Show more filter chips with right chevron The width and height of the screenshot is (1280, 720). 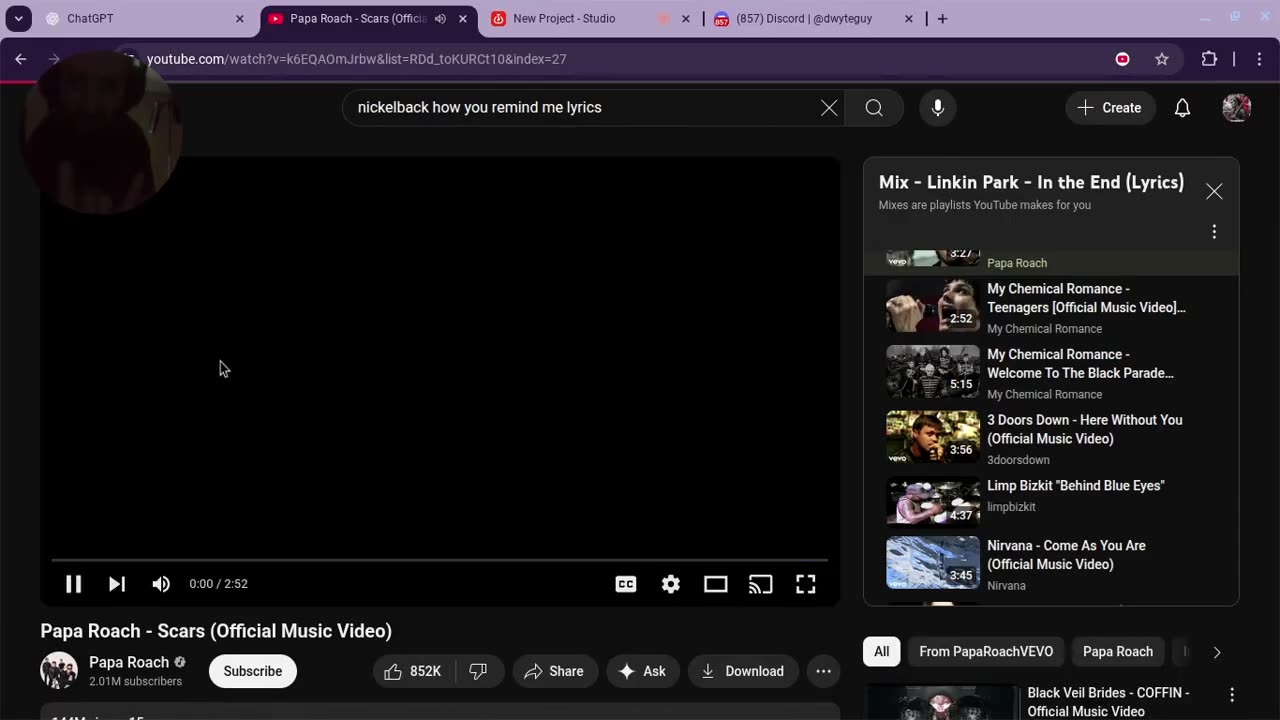pyautogui.click(x=1217, y=652)
